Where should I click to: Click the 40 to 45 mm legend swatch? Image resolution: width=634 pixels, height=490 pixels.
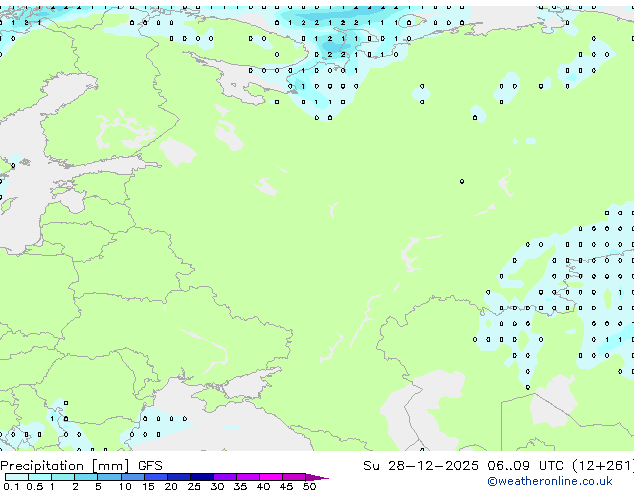271,477
